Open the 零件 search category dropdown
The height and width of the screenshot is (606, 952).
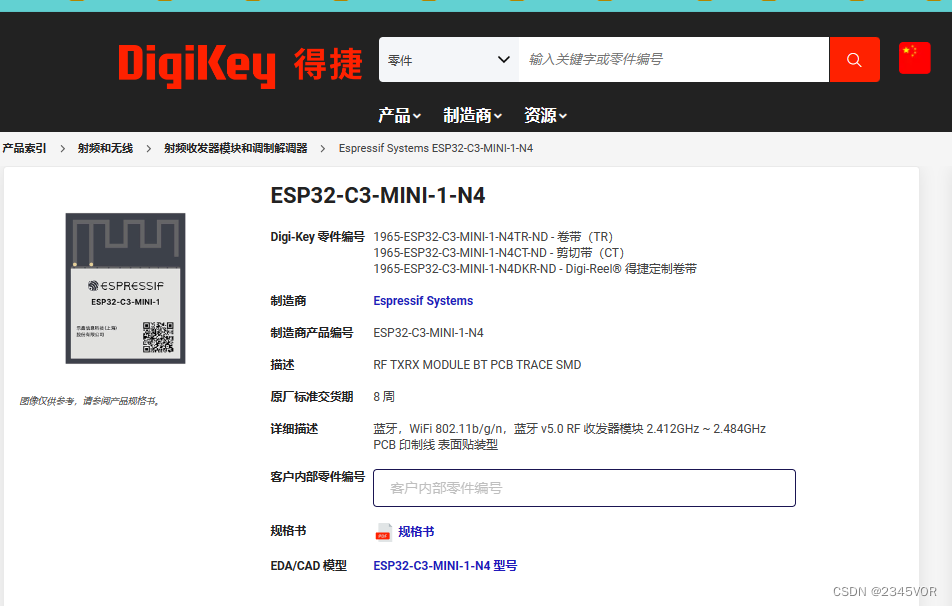coord(449,60)
